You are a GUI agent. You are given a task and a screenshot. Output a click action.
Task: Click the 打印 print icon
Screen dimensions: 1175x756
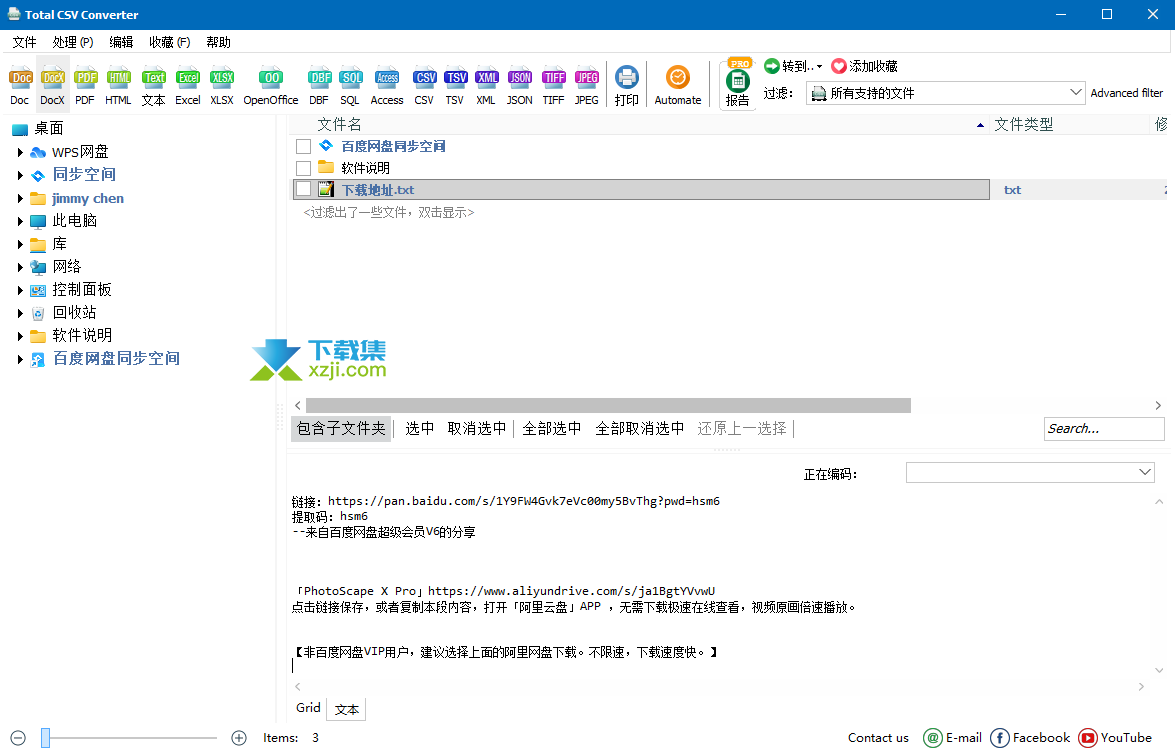[626, 85]
